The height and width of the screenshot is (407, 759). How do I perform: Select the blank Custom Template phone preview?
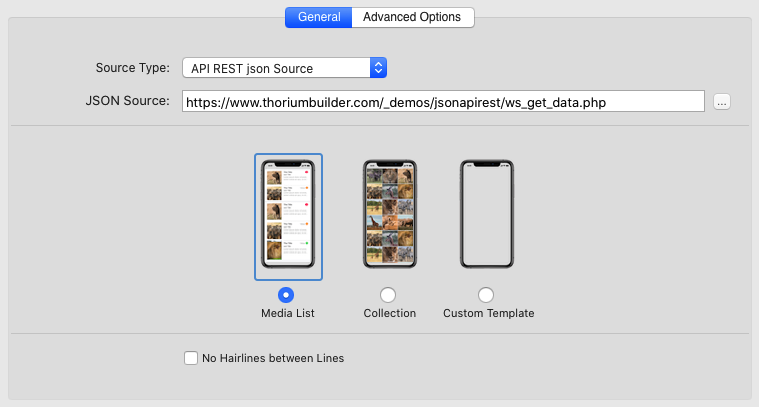486,215
